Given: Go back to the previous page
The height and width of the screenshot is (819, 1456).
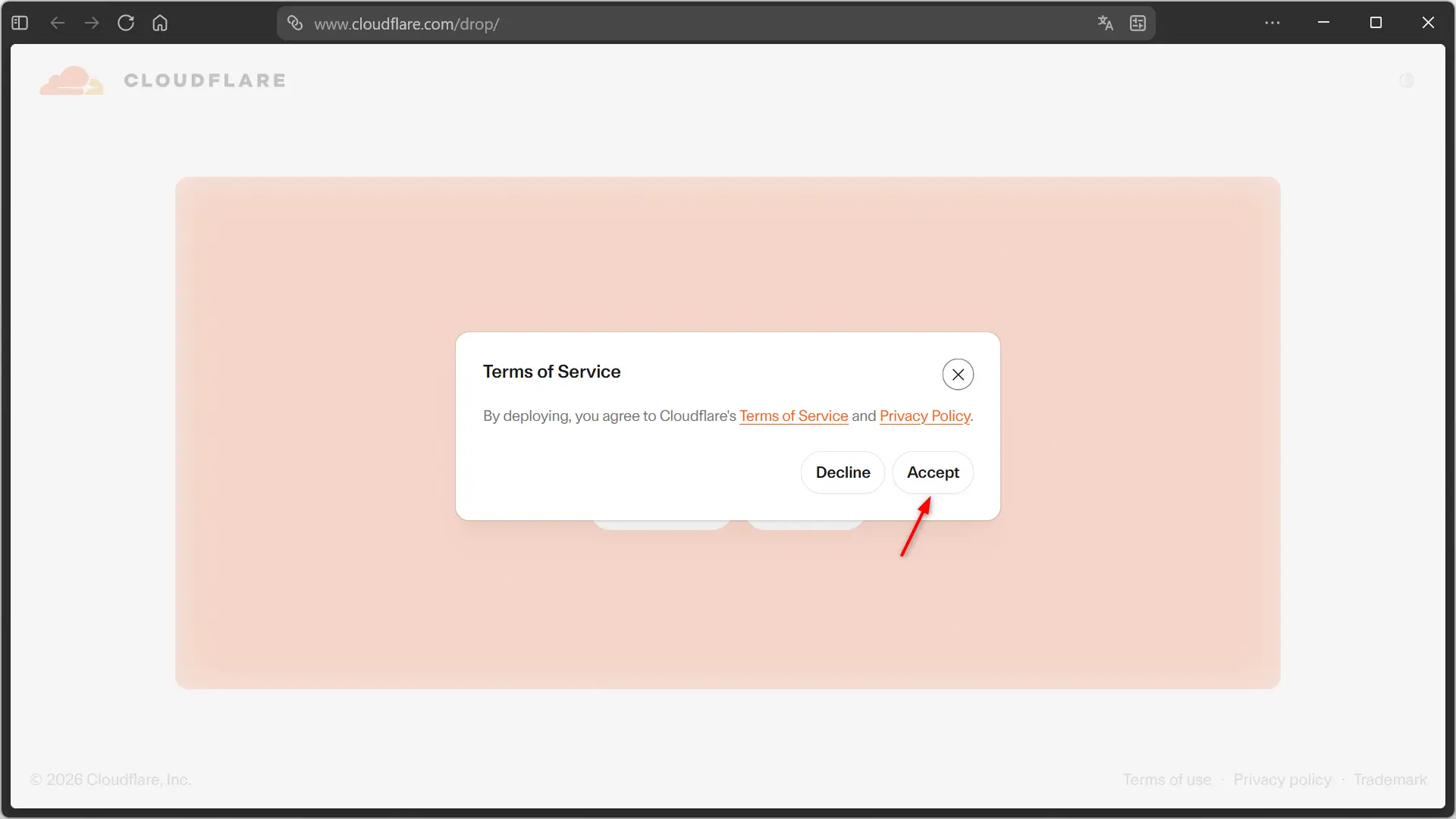Looking at the screenshot, I should pos(57,23).
